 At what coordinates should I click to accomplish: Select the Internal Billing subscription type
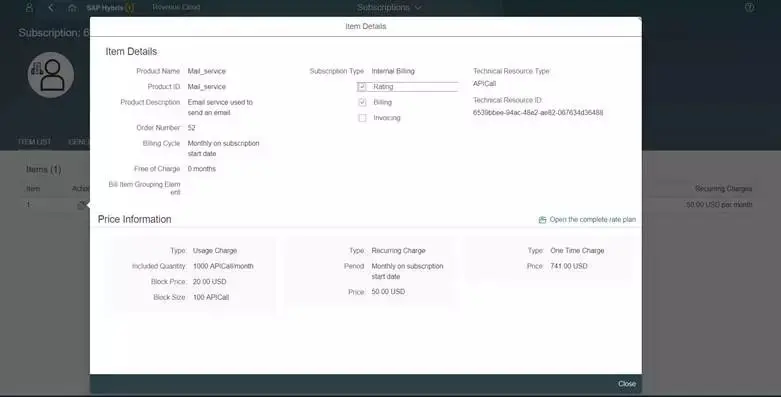pyautogui.click(x=393, y=71)
